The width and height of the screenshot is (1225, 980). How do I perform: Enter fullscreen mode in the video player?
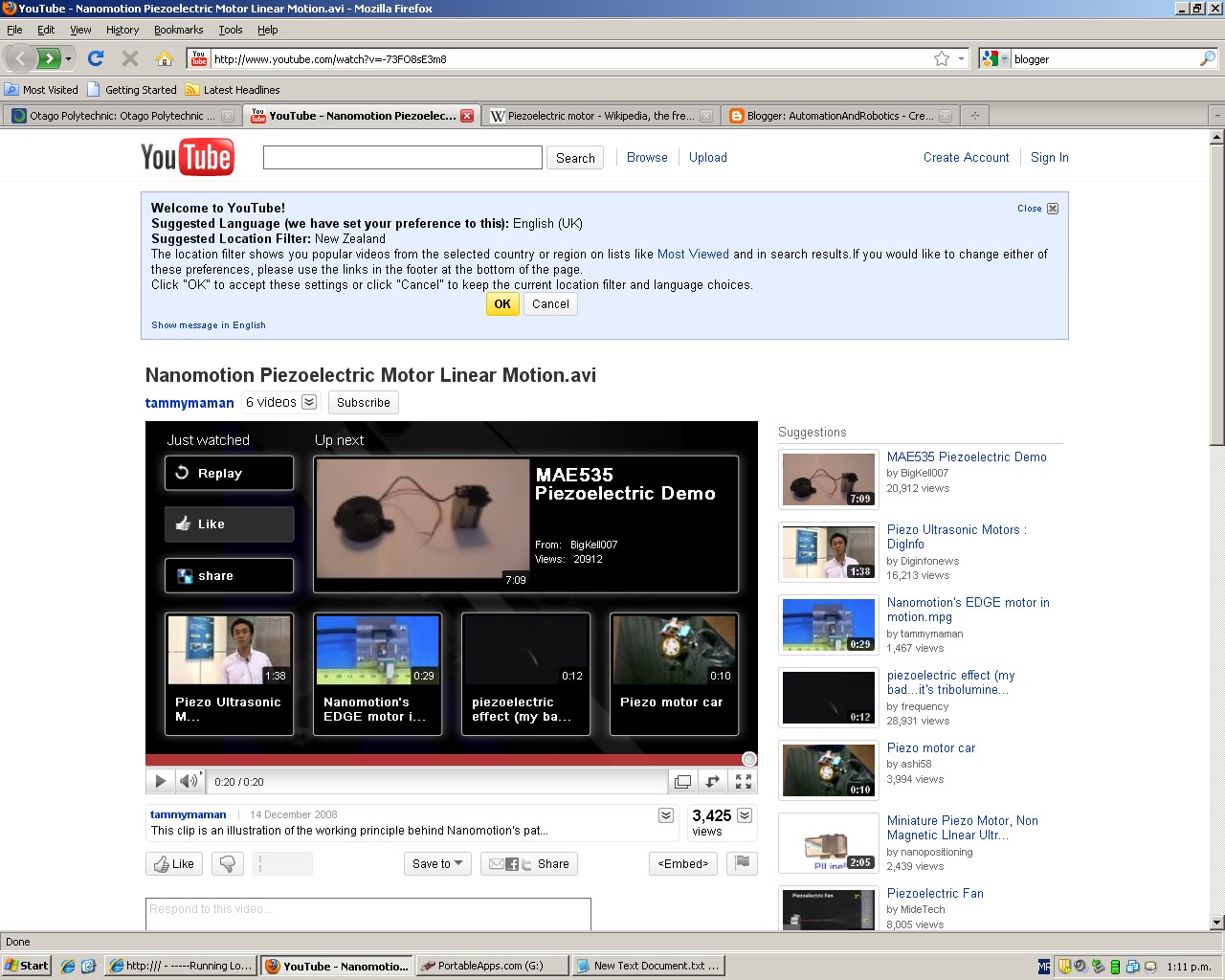(x=743, y=781)
